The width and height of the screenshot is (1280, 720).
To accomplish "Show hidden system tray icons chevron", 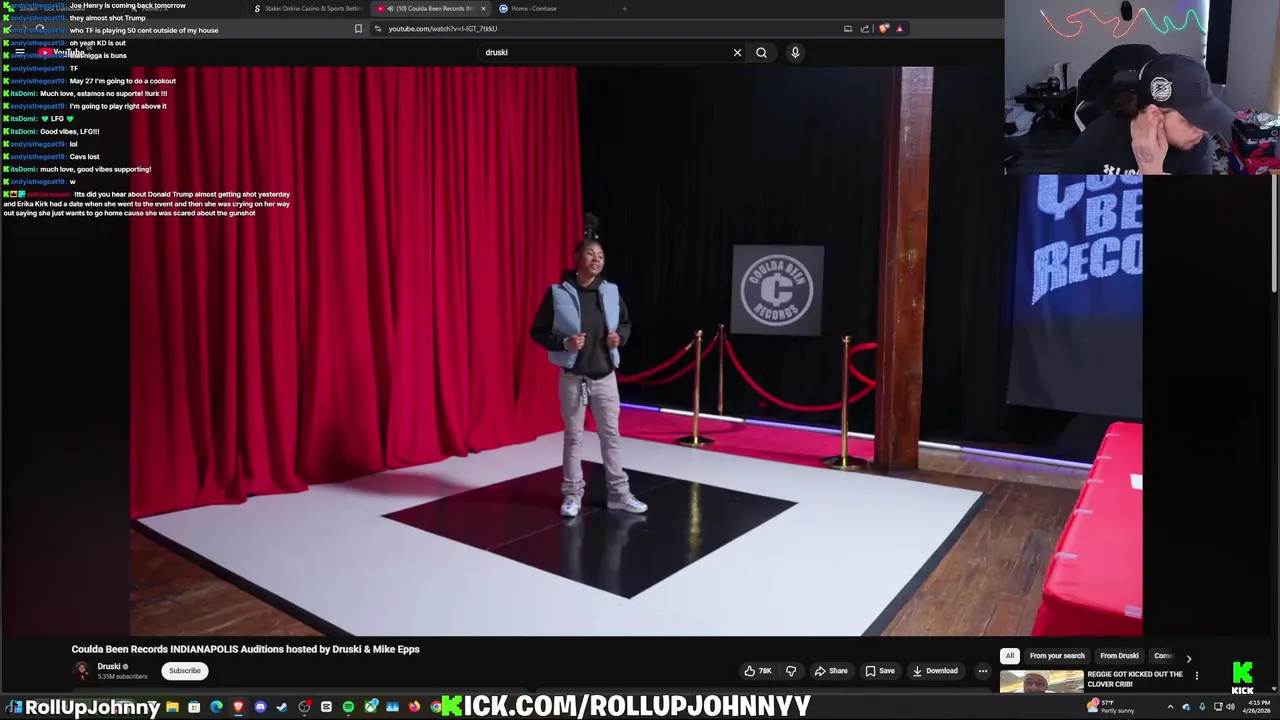I will coord(1170,707).
